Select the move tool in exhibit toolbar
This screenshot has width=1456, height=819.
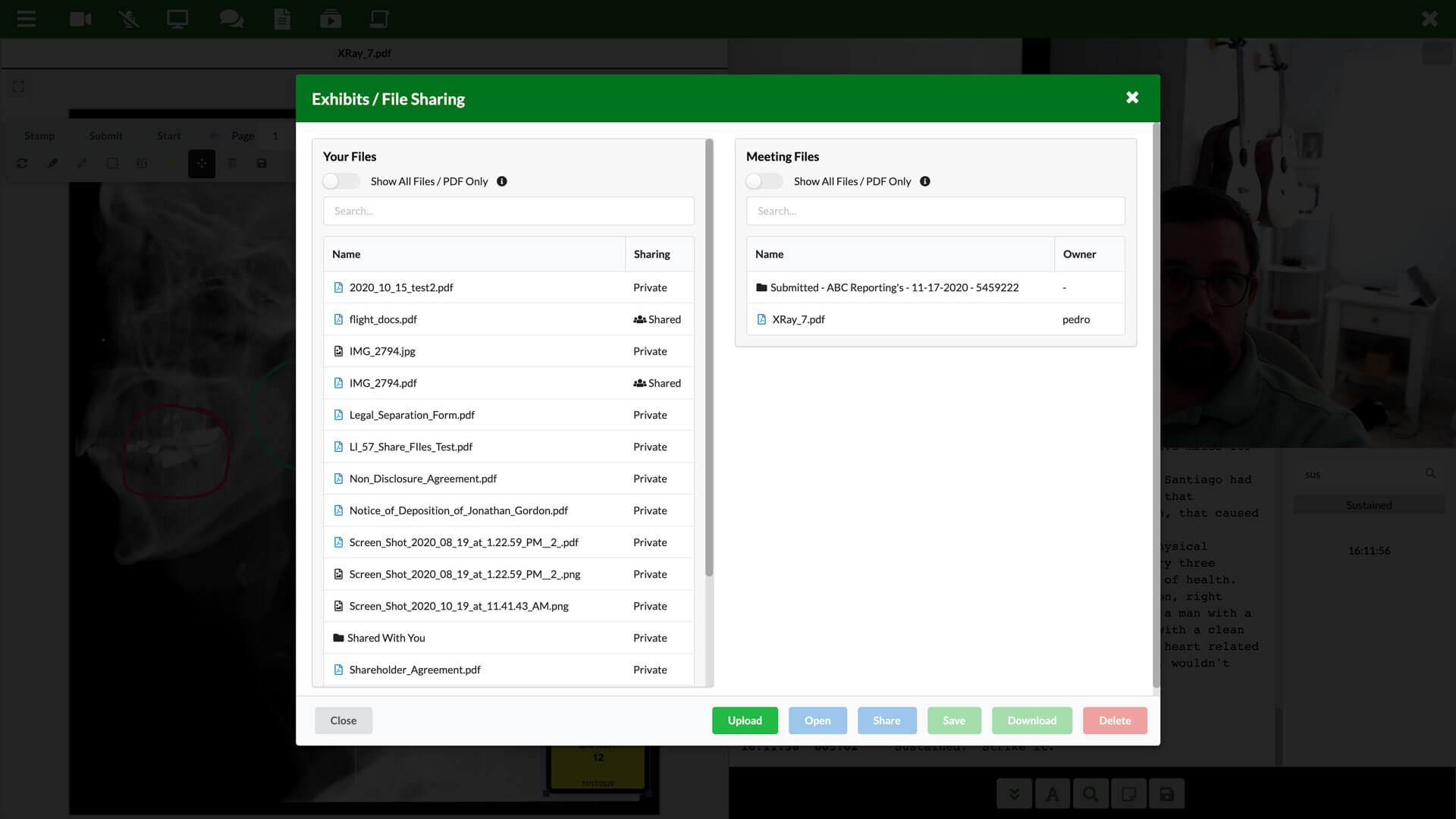click(x=202, y=163)
